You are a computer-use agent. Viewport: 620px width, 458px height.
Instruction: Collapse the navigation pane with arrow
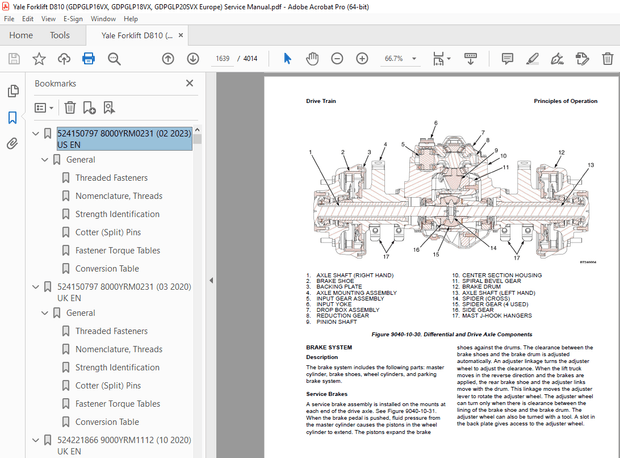211,280
